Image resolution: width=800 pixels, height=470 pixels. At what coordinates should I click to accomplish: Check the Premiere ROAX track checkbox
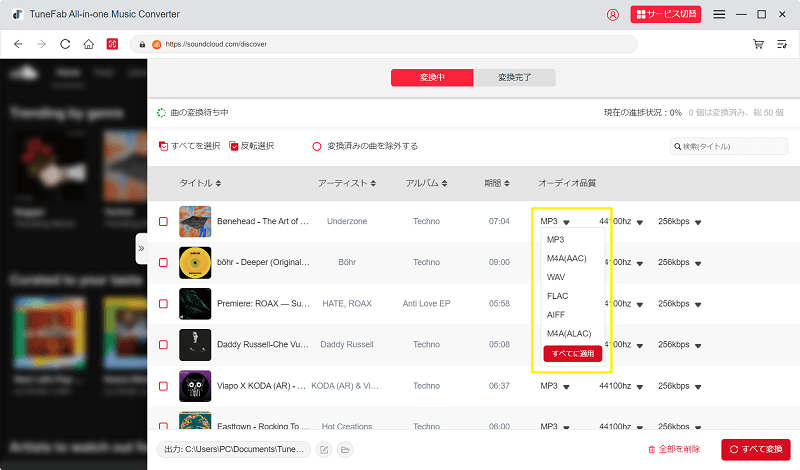[x=163, y=304]
